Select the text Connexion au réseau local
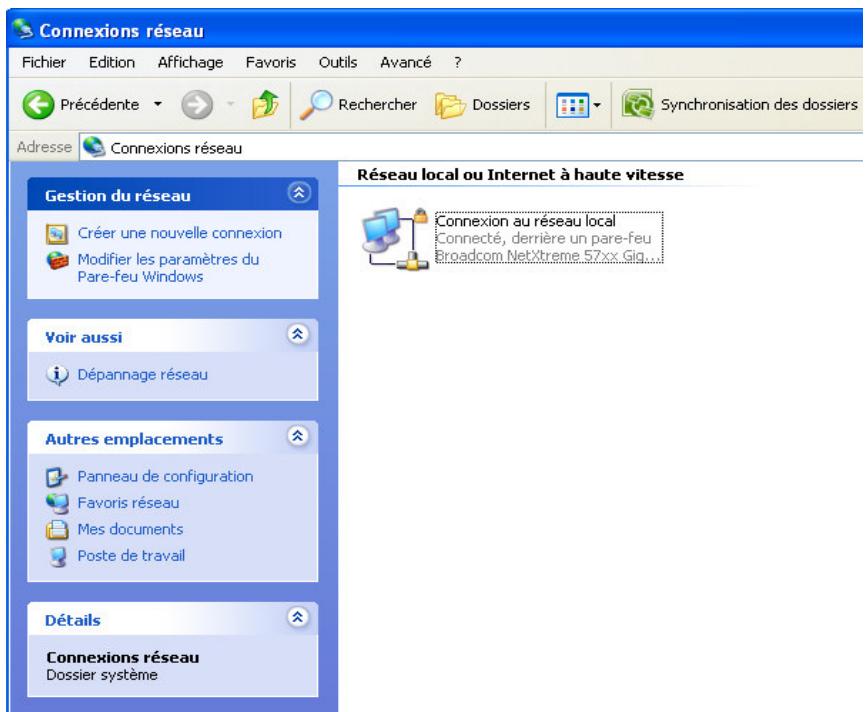The image size is (865, 712). 525,221
